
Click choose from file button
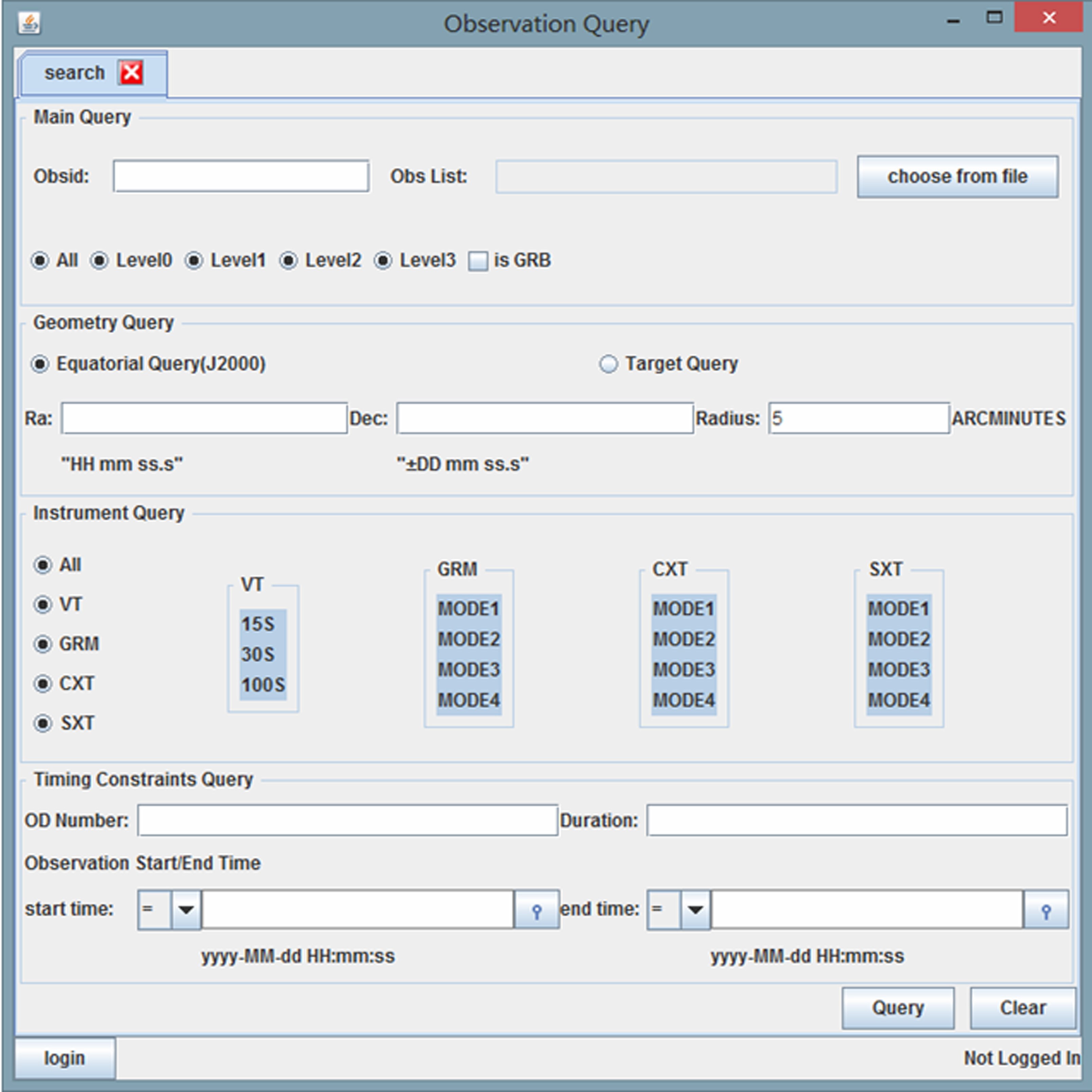[957, 176]
